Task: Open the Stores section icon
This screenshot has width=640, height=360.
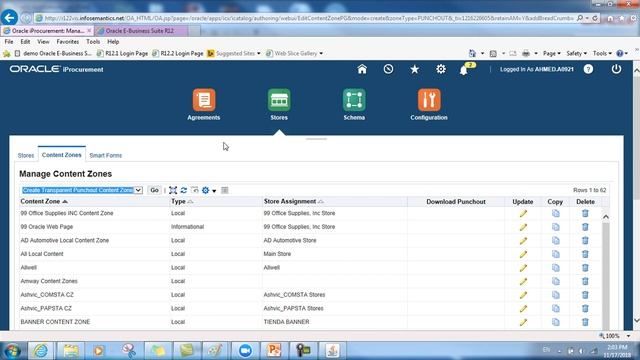Action: click(x=279, y=100)
